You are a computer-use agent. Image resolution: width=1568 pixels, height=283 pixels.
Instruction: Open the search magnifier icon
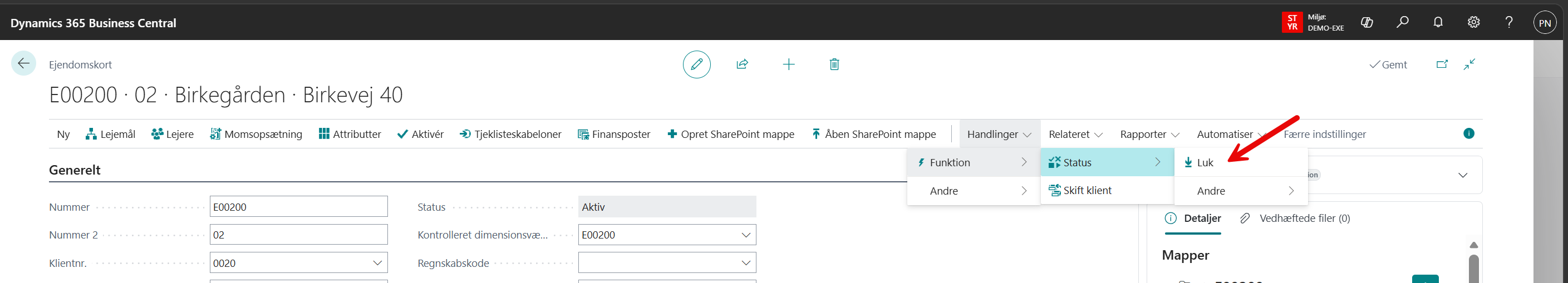pyautogui.click(x=1403, y=23)
